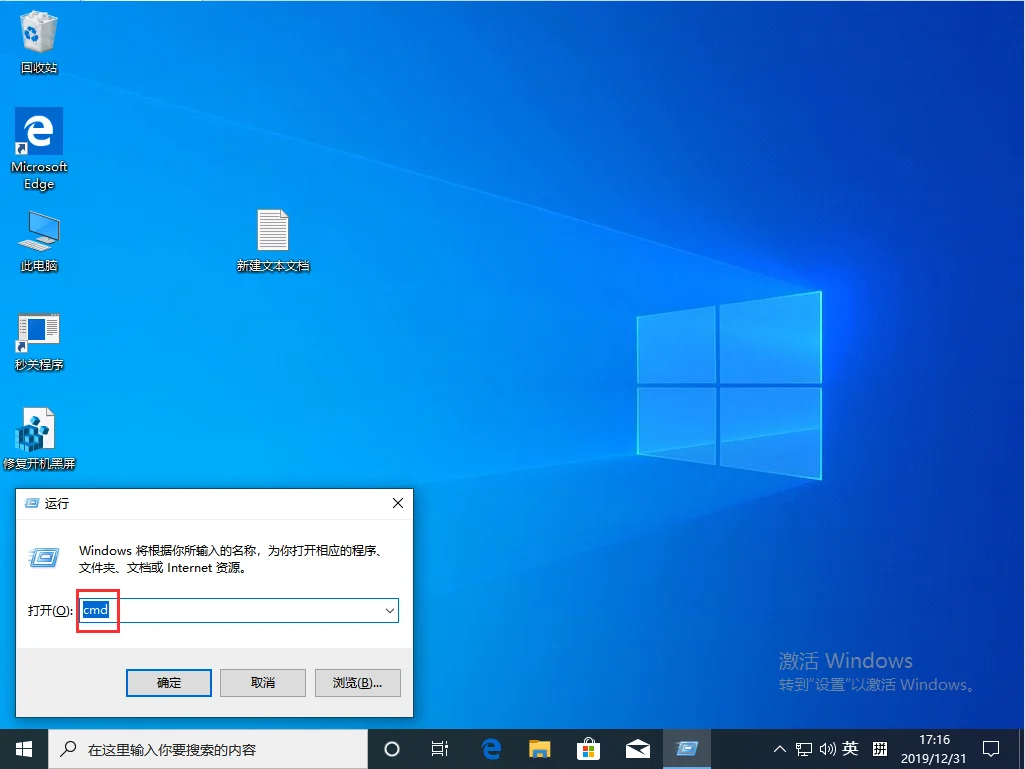This screenshot has width=1025, height=769.
Task: Close the 运行 dialog
Action: point(397,503)
